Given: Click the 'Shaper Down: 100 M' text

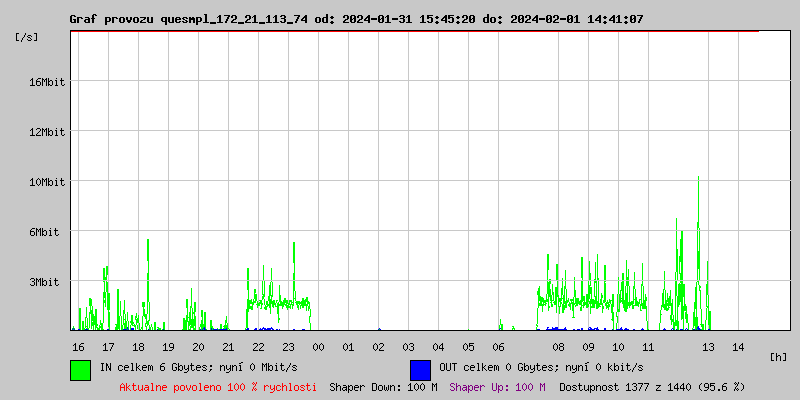Looking at the screenshot, I should coord(383,387).
